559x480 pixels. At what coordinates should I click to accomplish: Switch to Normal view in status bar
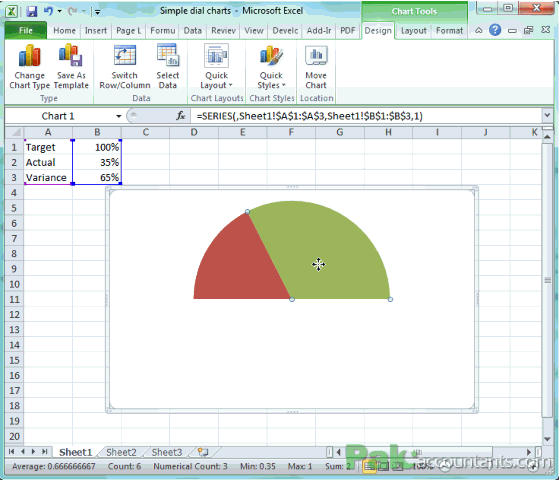[x=369, y=466]
